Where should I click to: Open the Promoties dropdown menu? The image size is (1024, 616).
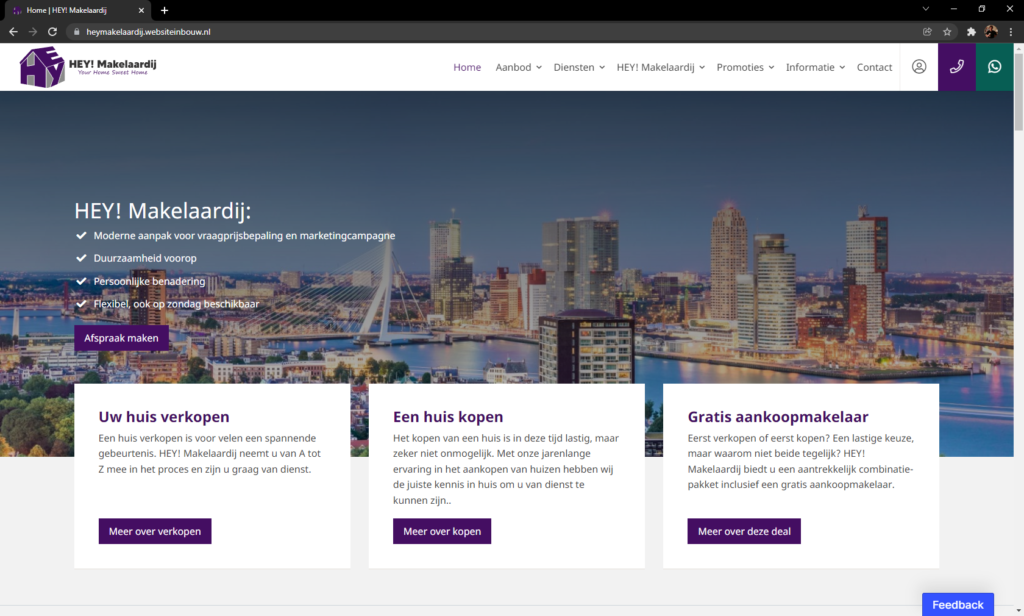pos(745,67)
